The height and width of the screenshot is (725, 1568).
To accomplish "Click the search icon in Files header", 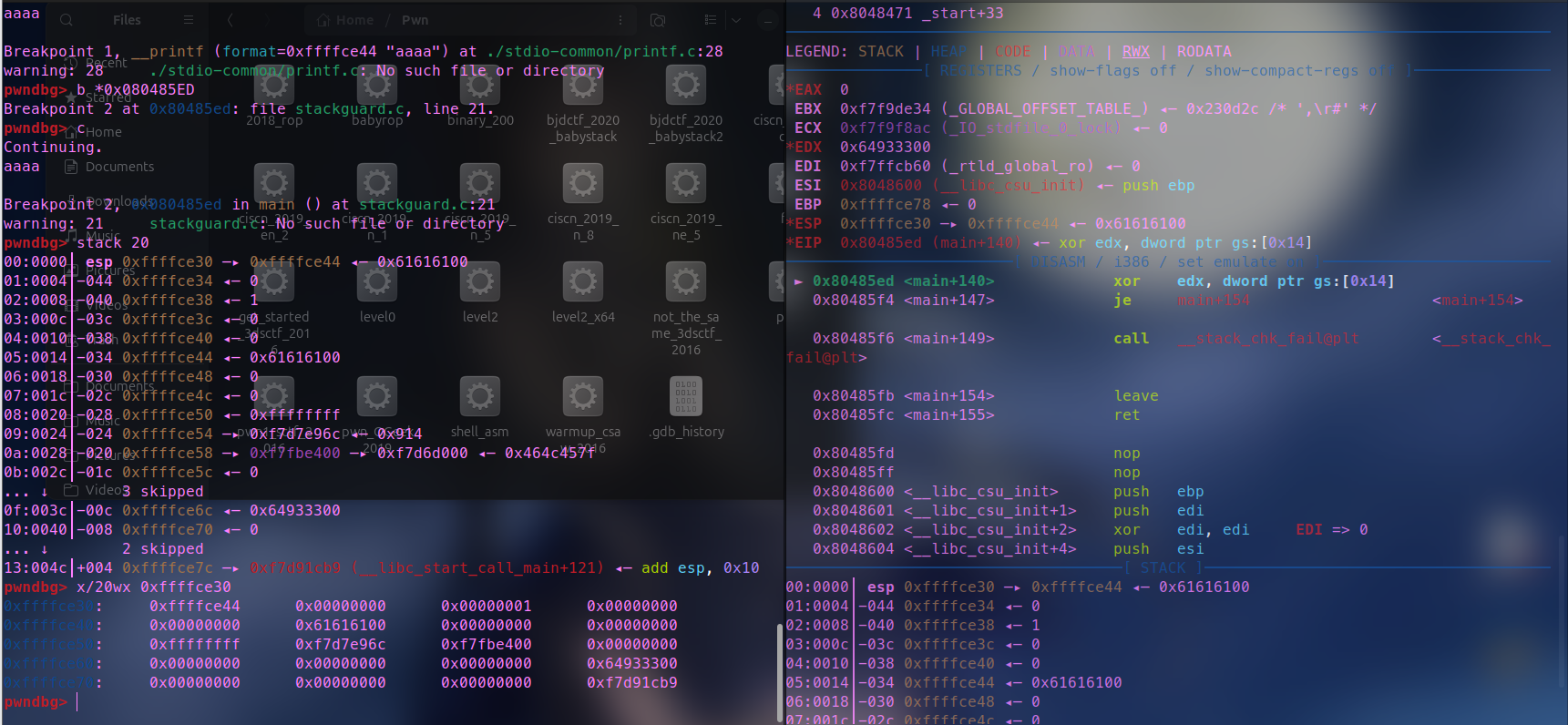I will point(67,20).
